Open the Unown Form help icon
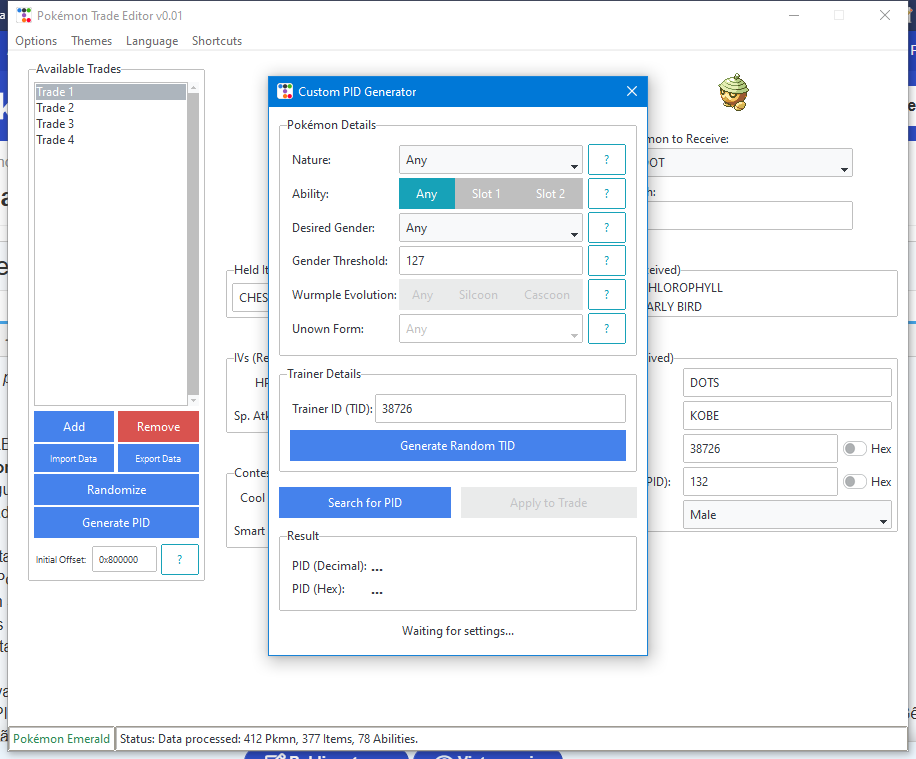916x759 pixels. [x=606, y=329]
